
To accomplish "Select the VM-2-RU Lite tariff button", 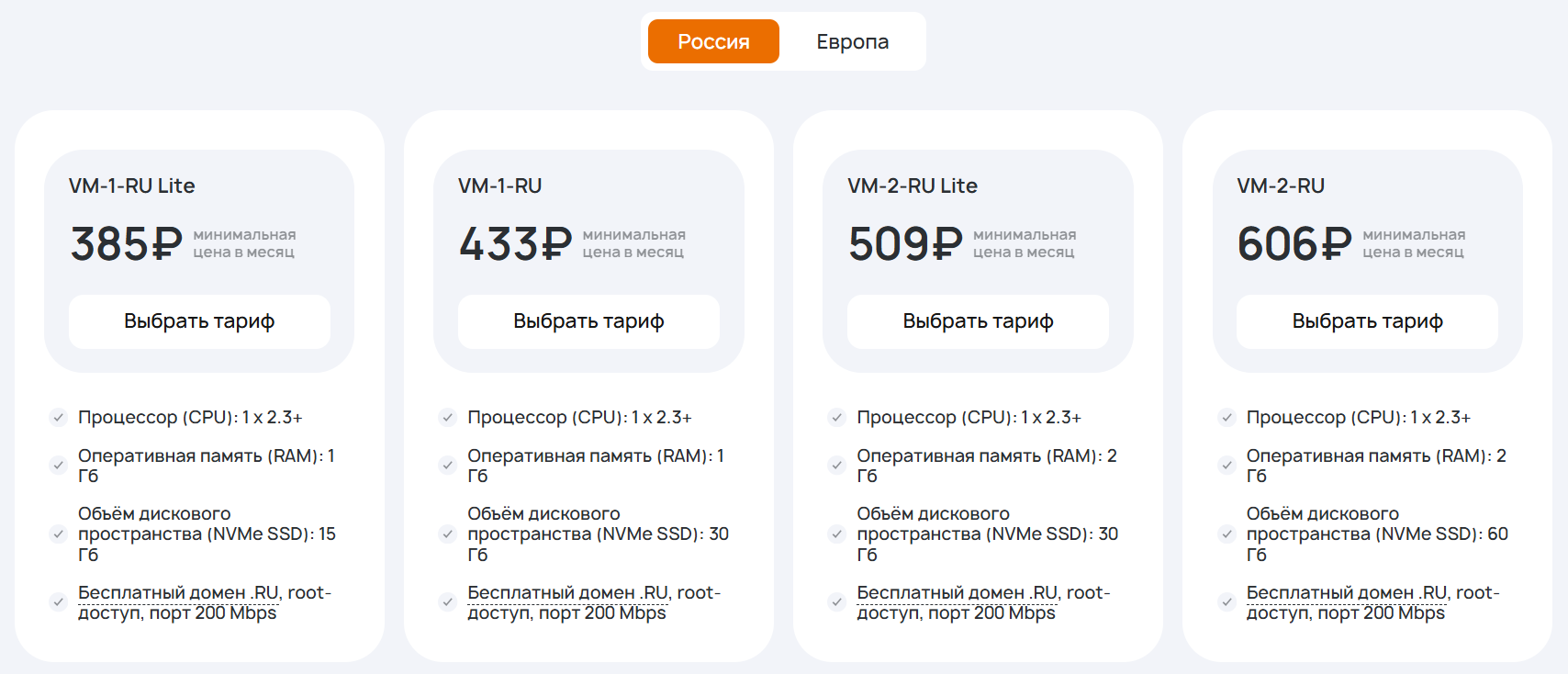I will pos(978,321).
